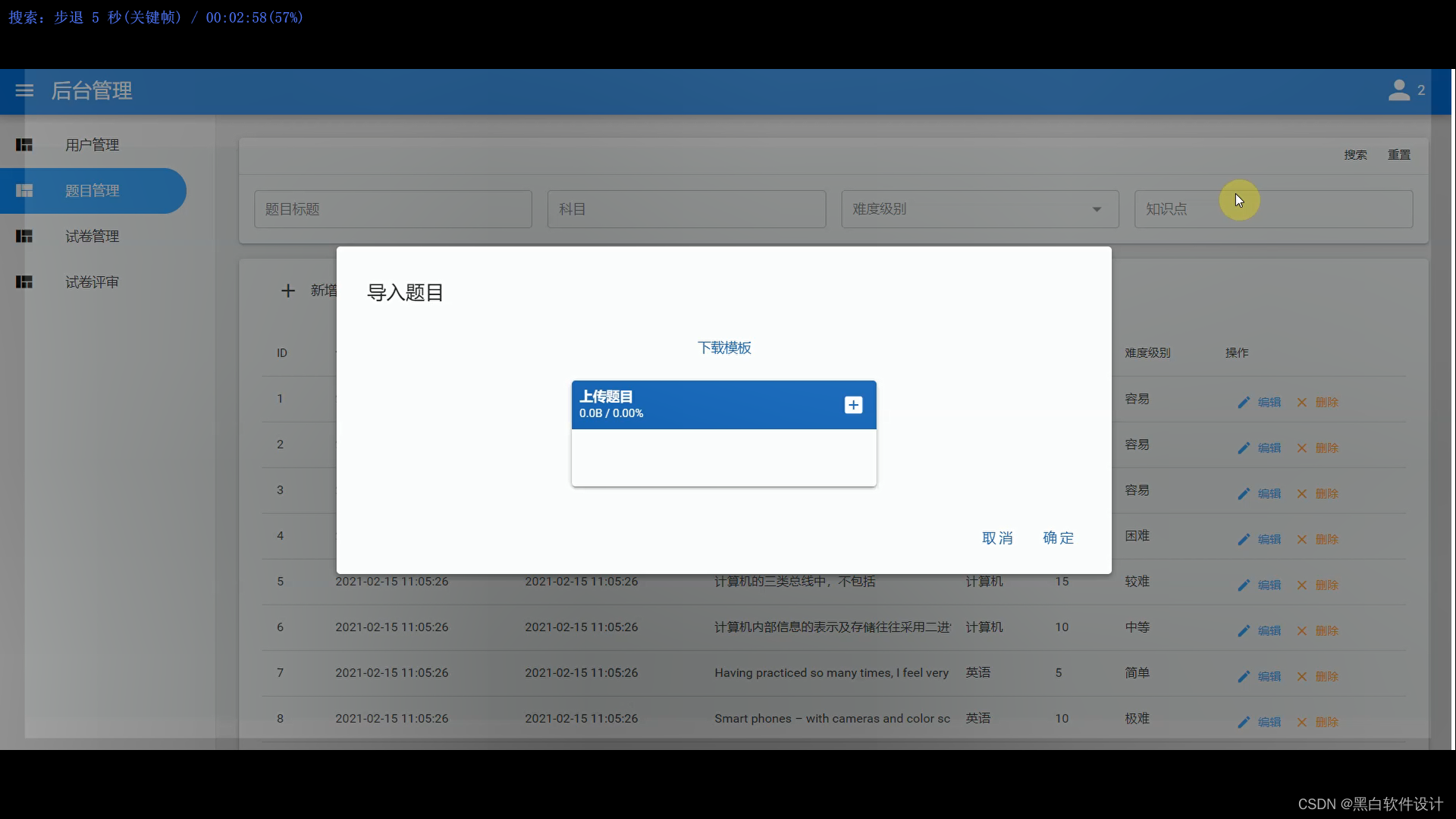Viewport: 1456px width, 819px height.
Task: Click the 编辑 pencil icon on row 7
Action: [x=1244, y=676]
